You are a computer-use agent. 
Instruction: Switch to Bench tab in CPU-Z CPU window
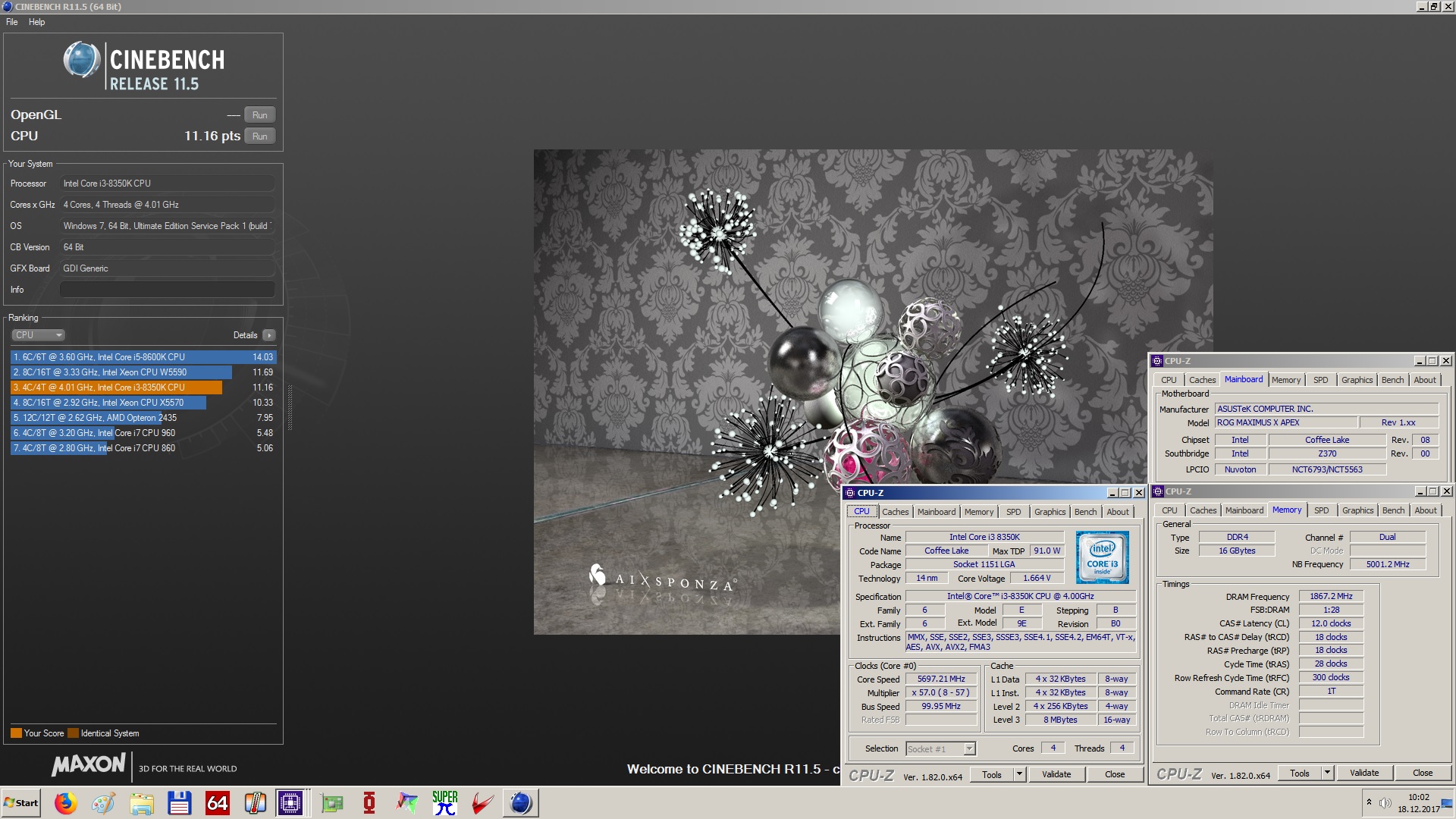point(1086,512)
